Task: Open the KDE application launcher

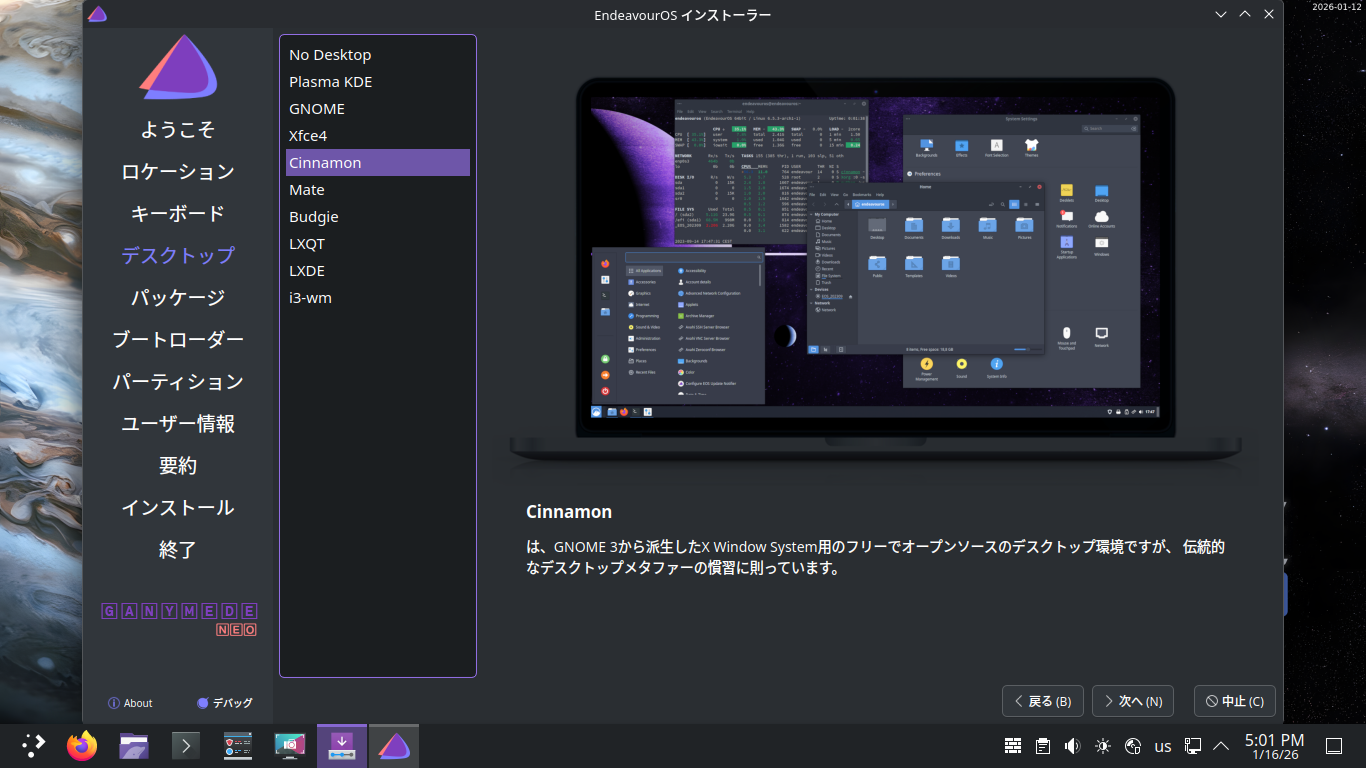Action: 34,746
